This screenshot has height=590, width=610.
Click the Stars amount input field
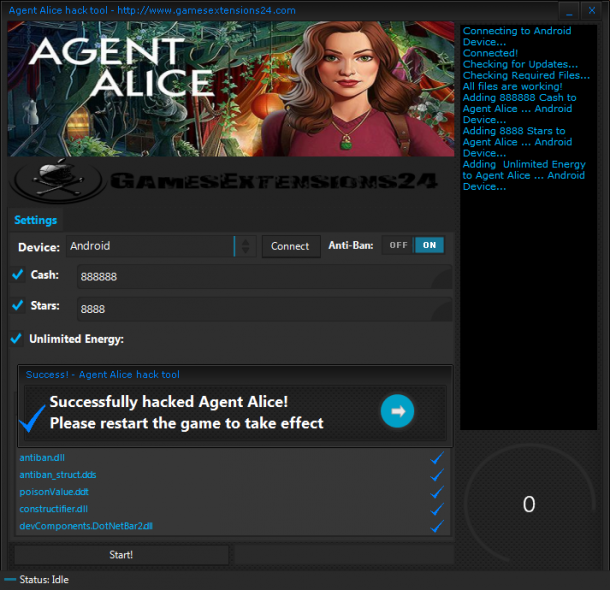[265, 309]
